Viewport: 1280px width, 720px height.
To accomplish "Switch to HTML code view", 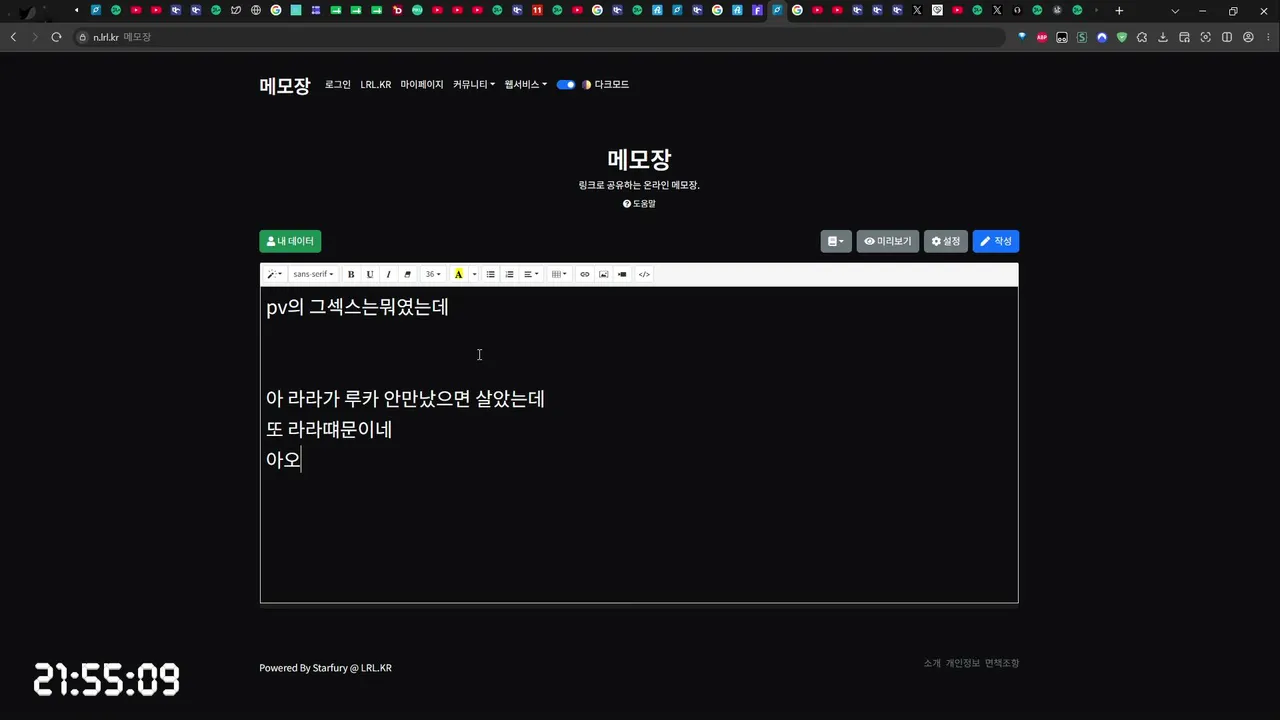I will 644,274.
